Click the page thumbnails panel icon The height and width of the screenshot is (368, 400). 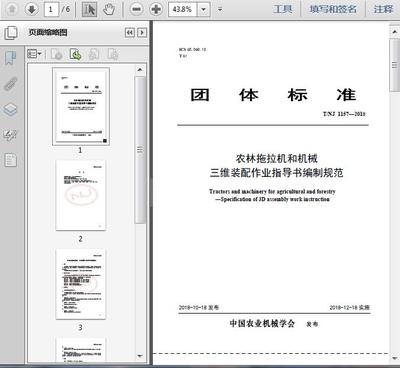coord(11,33)
